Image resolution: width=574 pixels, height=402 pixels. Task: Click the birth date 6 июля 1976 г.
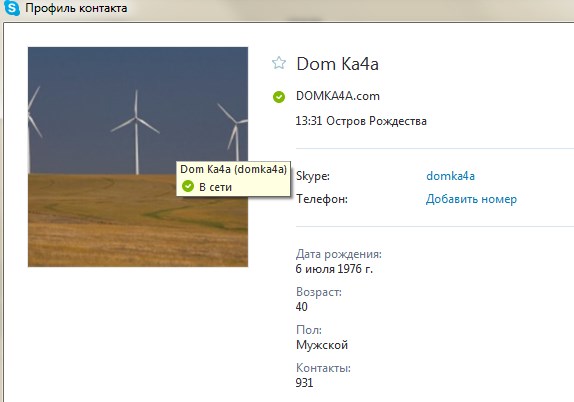coord(334,269)
